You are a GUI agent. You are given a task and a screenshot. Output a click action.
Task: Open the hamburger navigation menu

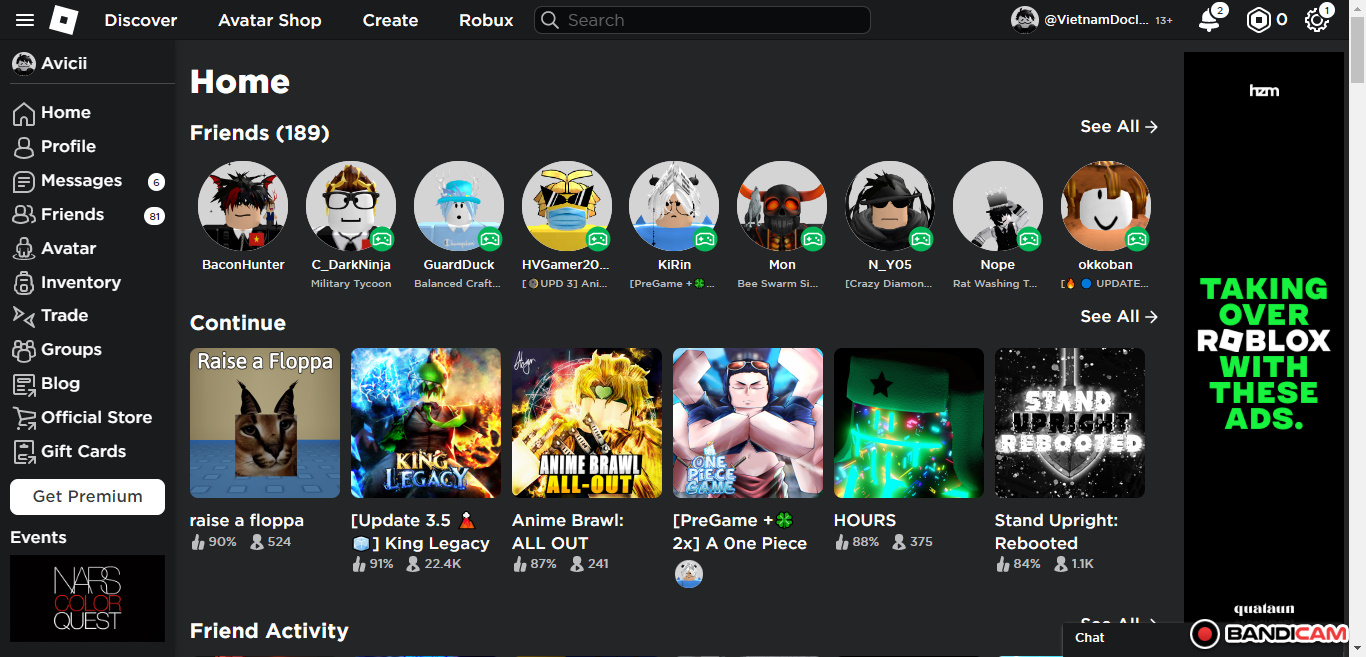25,20
